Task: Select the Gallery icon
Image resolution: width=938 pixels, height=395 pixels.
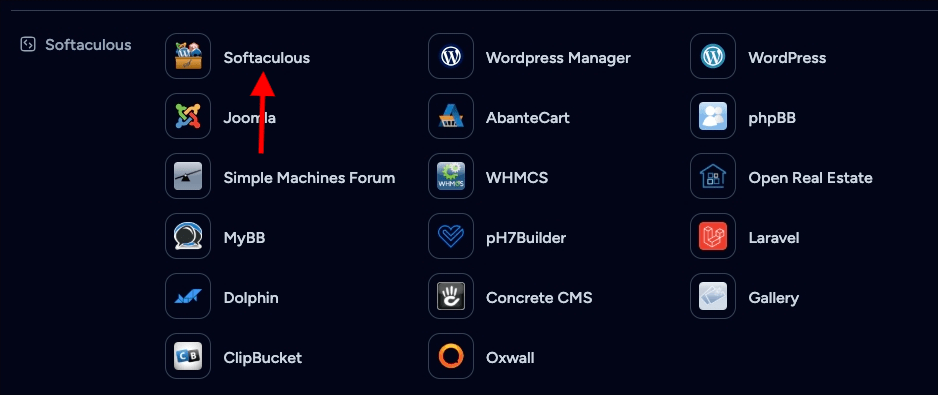Action: [712, 296]
